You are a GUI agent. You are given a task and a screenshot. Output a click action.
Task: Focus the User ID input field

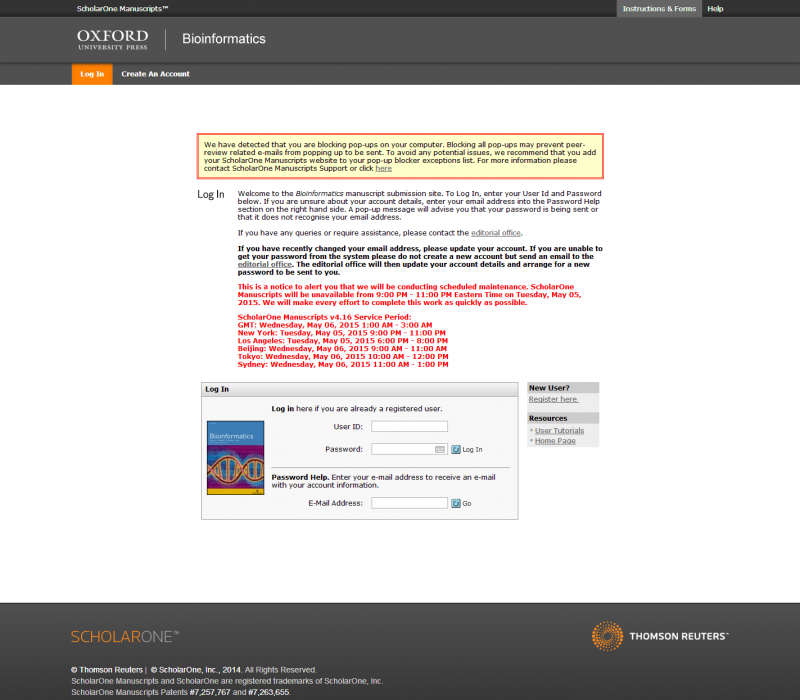(409, 427)
